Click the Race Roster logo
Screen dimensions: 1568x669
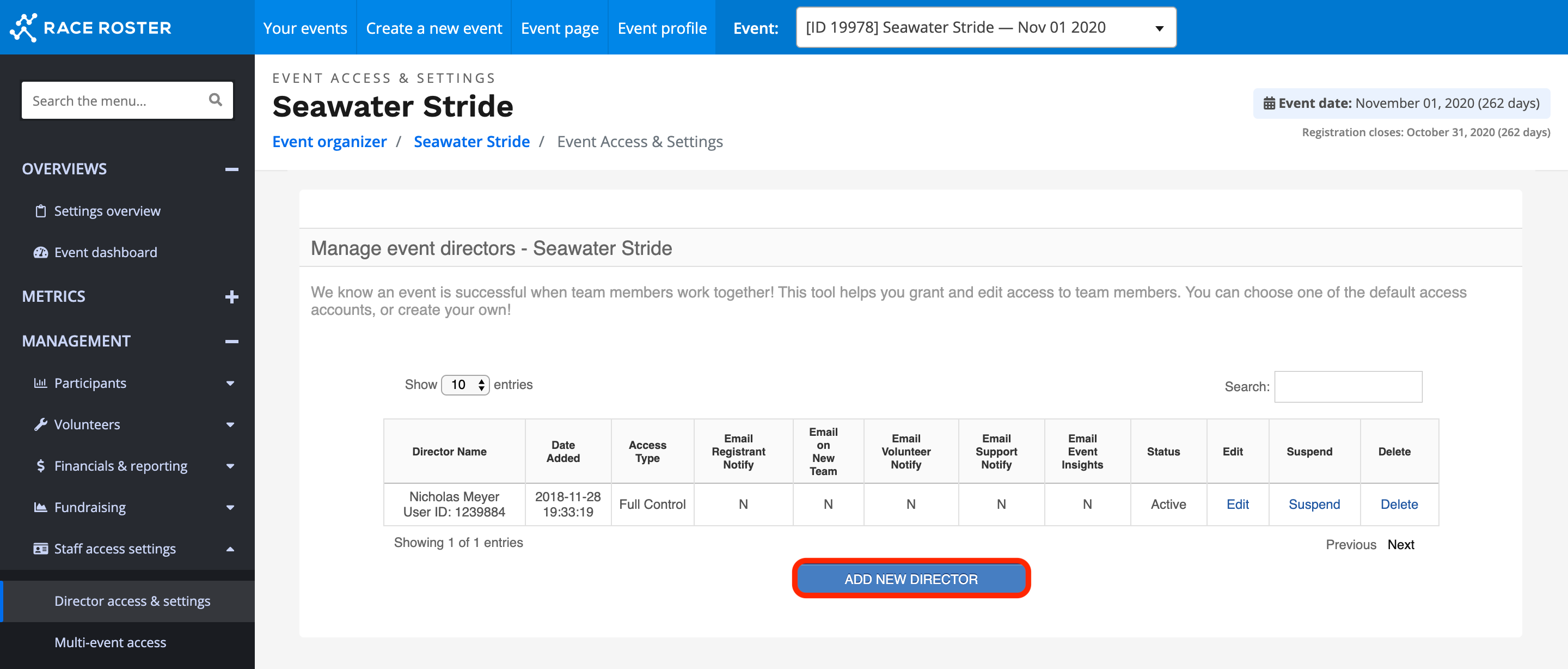click(91, 27)
